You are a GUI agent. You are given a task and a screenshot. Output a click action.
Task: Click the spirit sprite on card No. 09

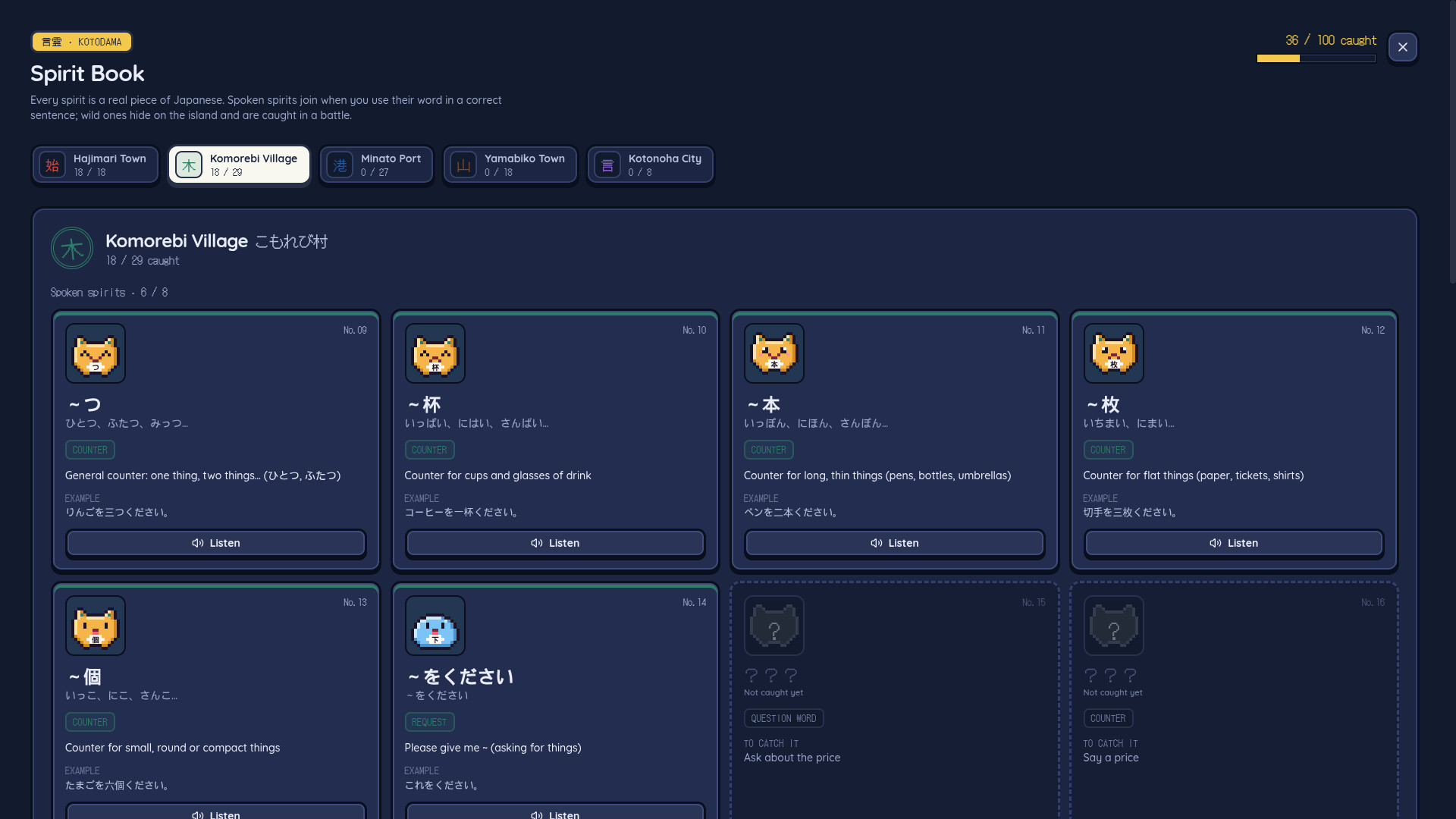(96, 353)
